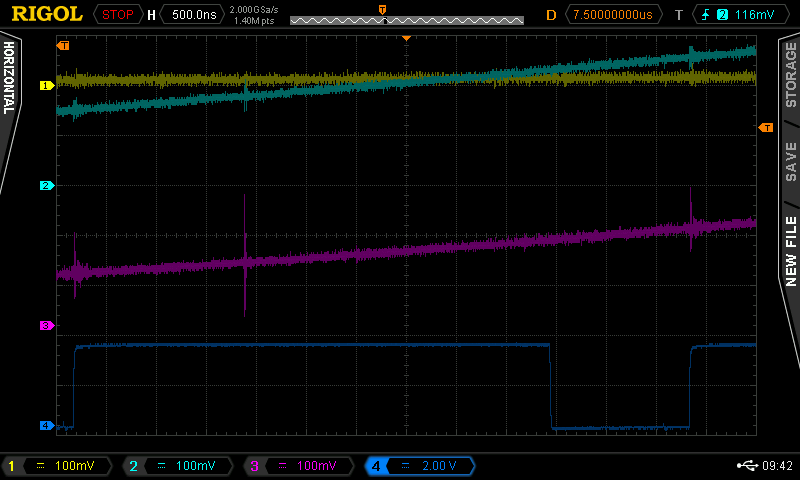
Task: Click the NEW FILE label on right panel
Action: [791, 251]
